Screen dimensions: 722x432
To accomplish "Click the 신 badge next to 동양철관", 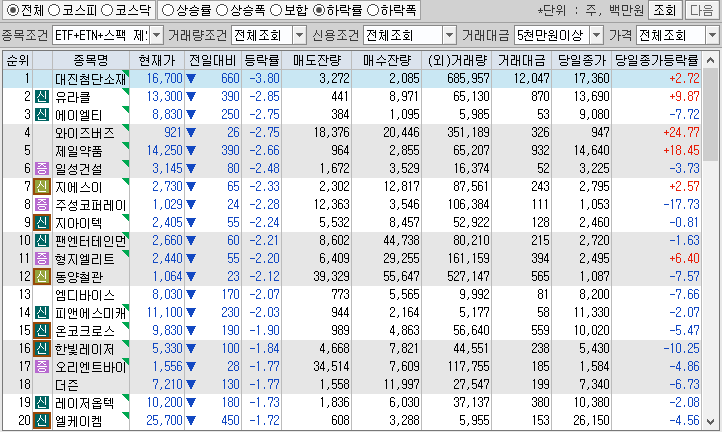I will pos(42,276).
